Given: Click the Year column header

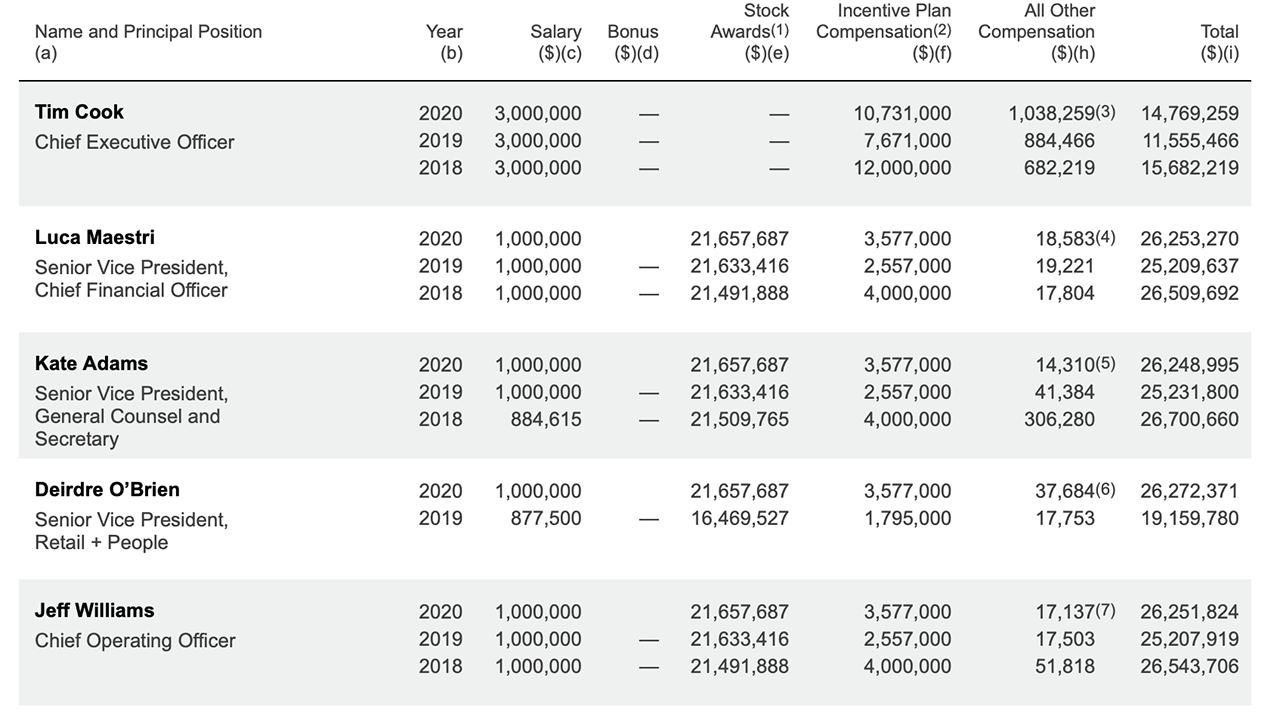Looking at the screenshot, I should (444, 43).
